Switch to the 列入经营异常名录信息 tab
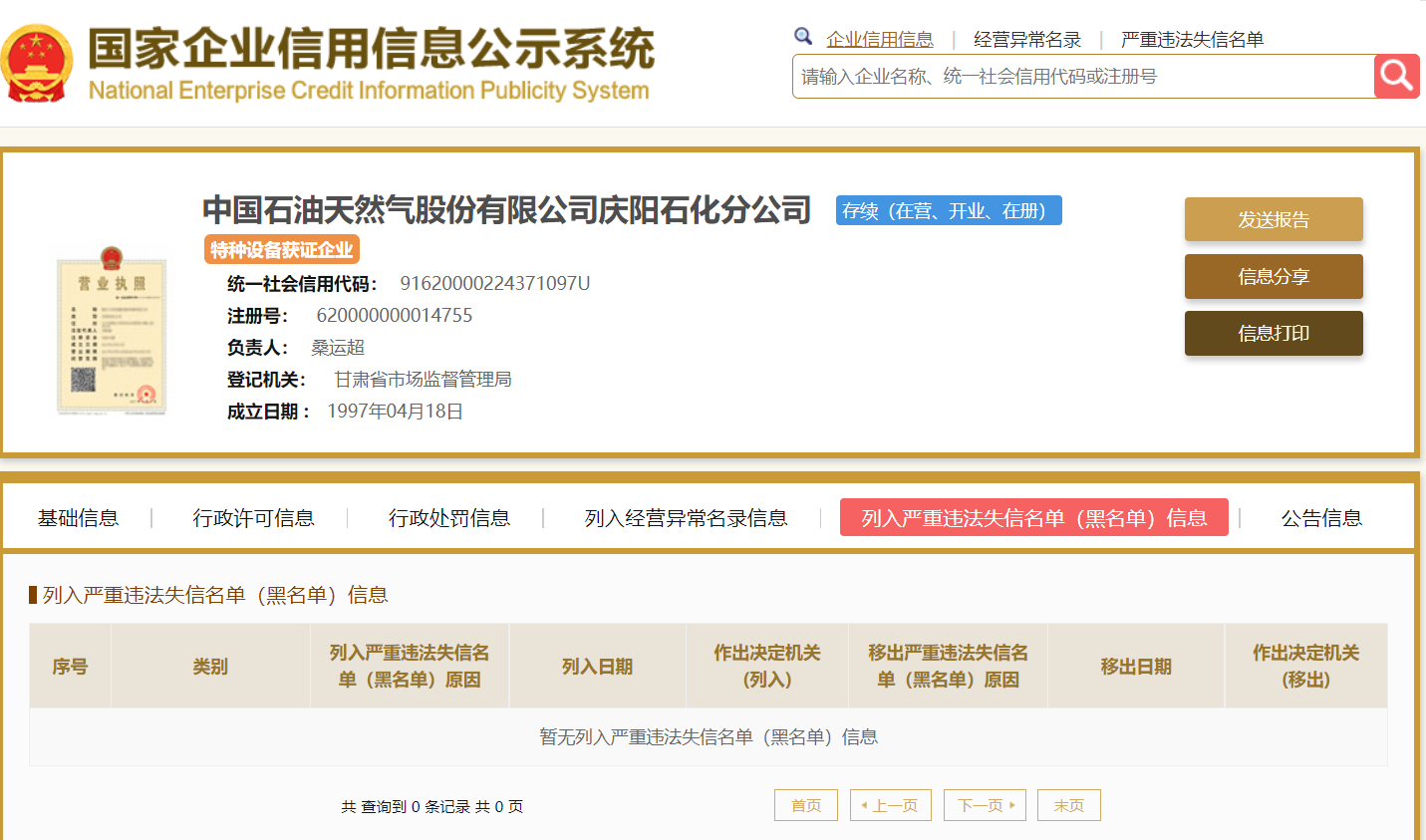This screenshot has width=1426, height=840. pos(686,518)
